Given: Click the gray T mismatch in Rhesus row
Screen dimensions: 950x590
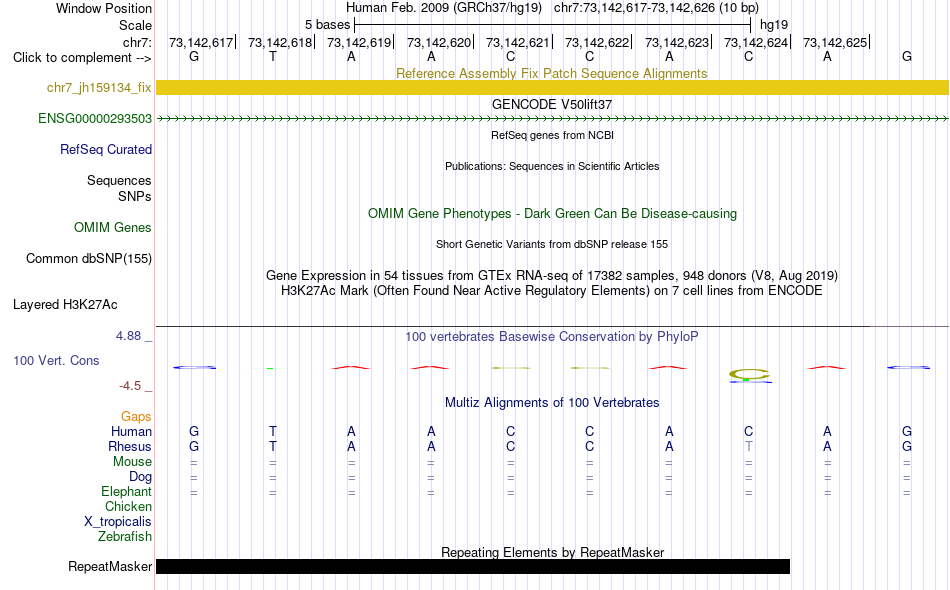Looking at the screenshot, I should 749,446.
